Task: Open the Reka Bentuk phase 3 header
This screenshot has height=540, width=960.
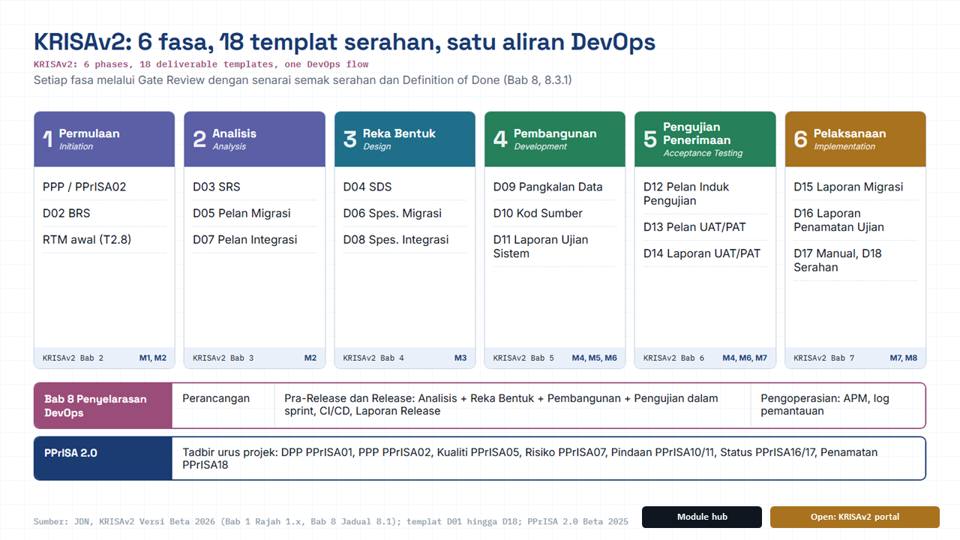Action: pos(405,139)
